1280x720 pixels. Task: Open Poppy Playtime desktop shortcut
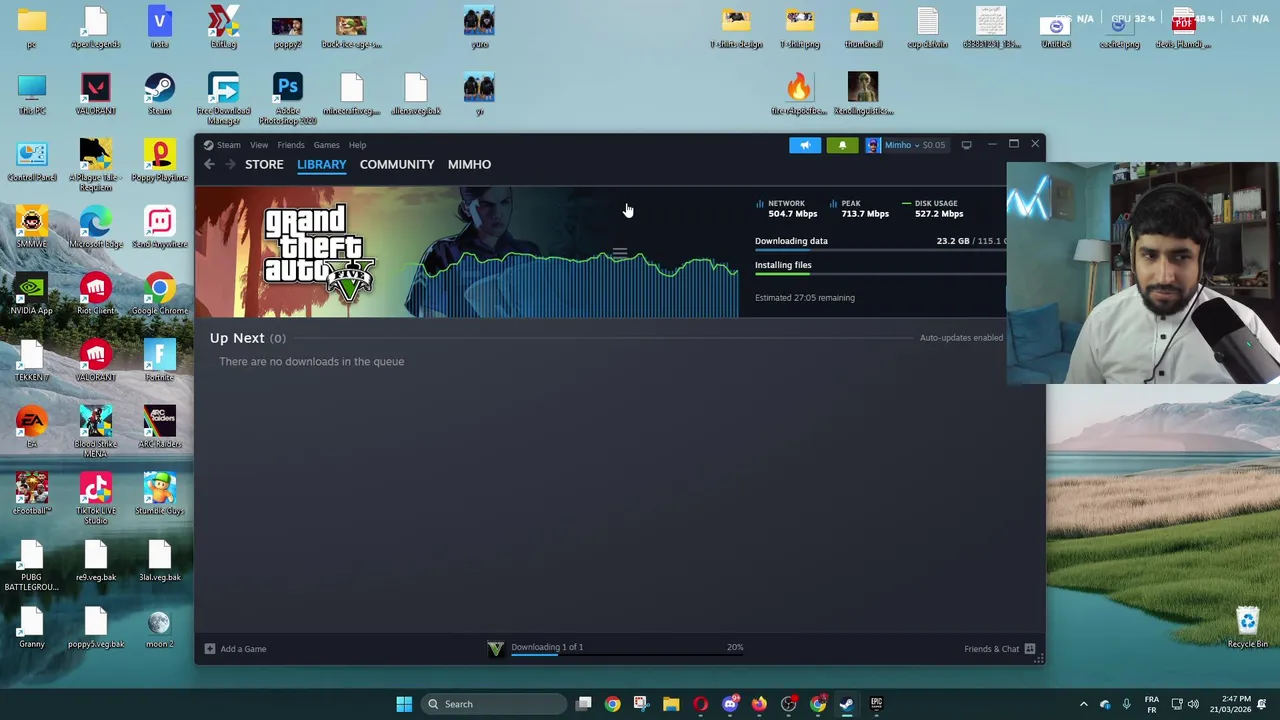159,160
